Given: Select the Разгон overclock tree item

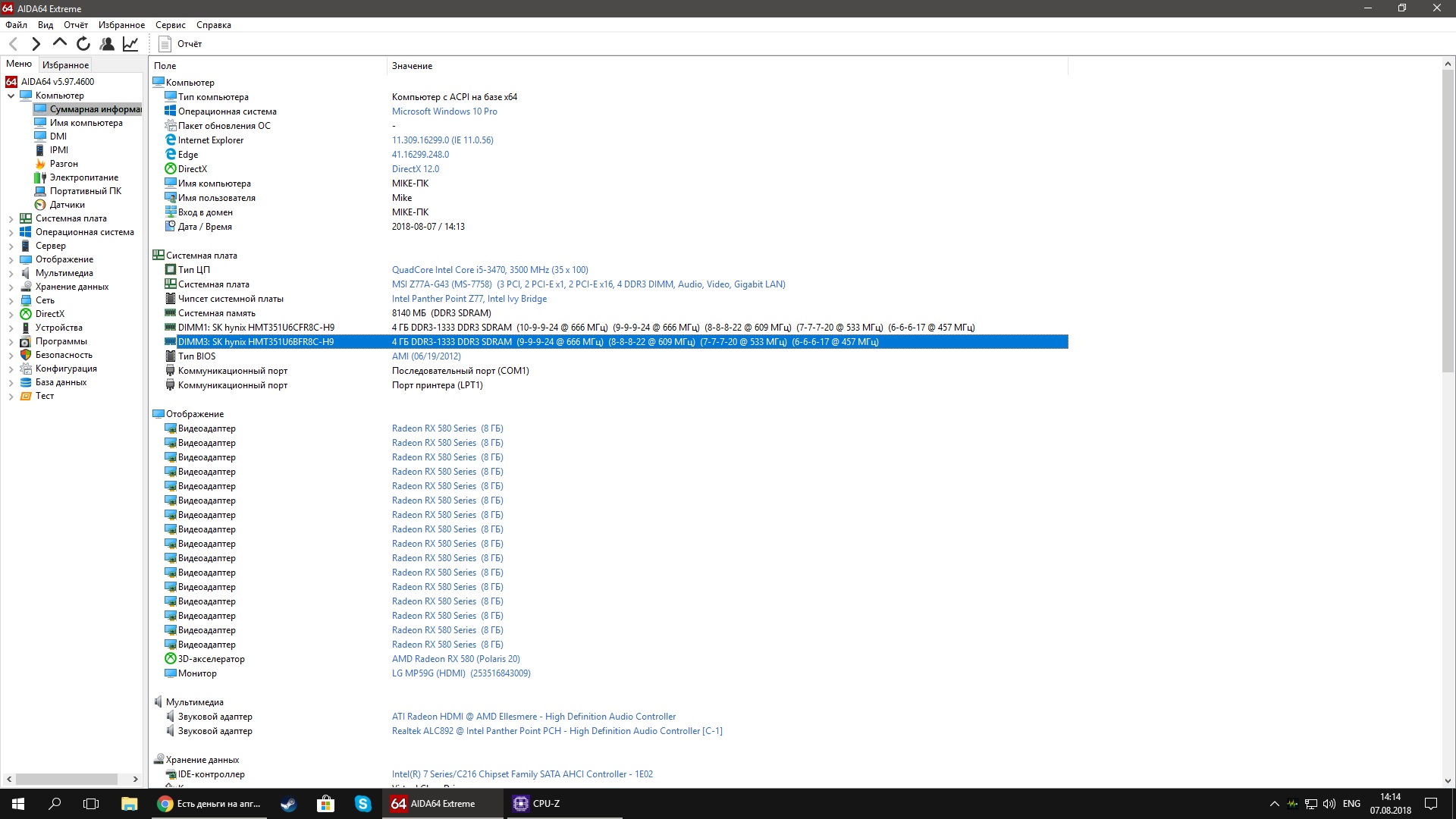Looking at the screenshot, I should point(64,164).
